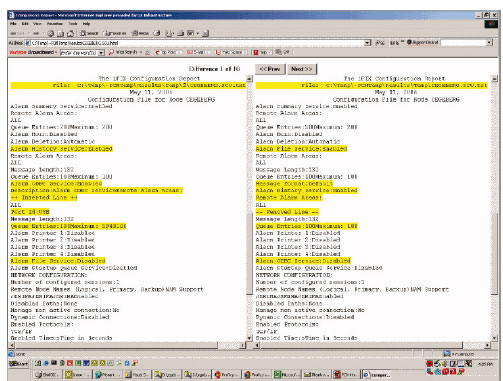
Task: Click highlighted 'Alarm ODBC Service:Disabled' line in right pane
Action: coord(303,261)
